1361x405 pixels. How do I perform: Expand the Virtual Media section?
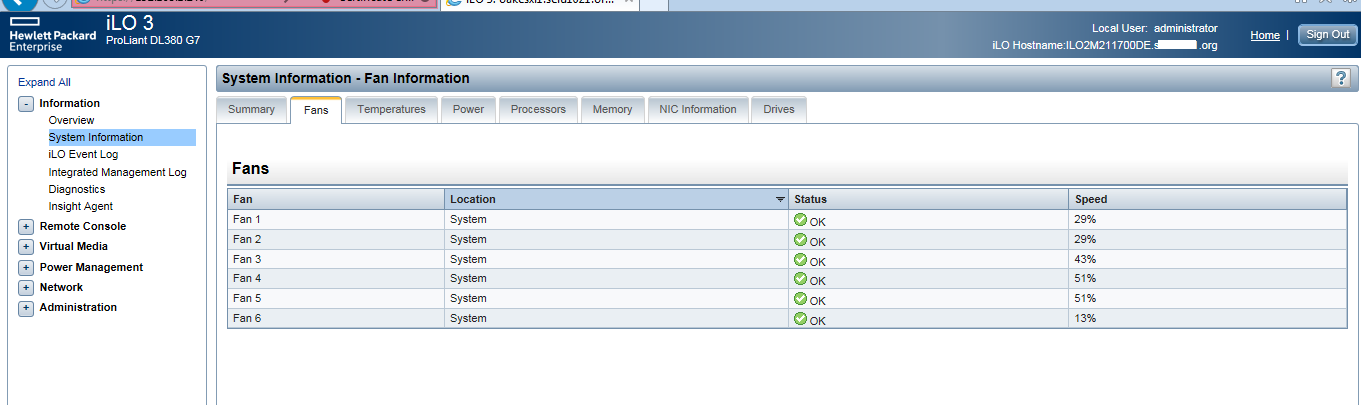(26, 247)
